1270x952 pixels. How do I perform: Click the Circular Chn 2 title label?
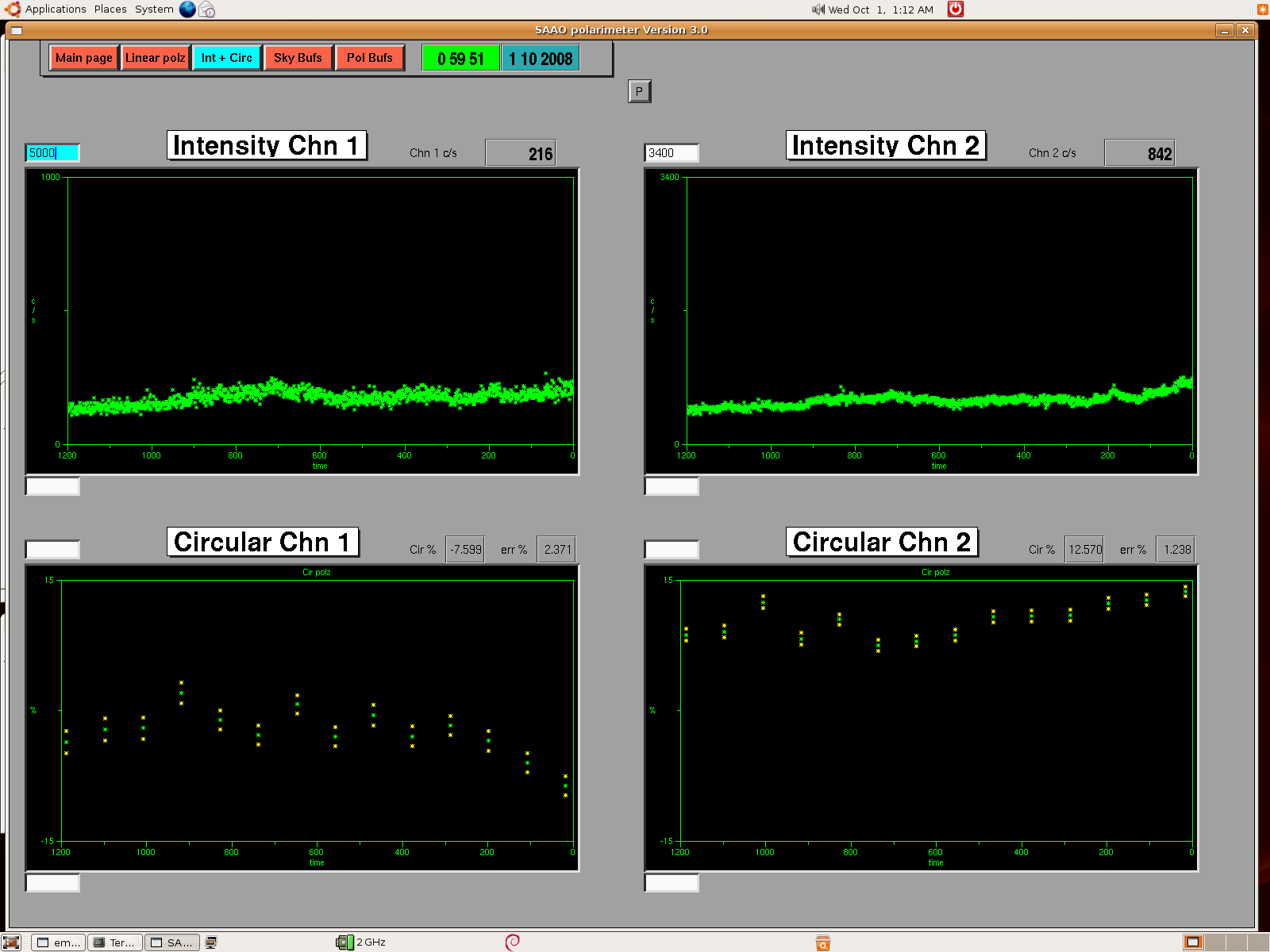[882, 542]
